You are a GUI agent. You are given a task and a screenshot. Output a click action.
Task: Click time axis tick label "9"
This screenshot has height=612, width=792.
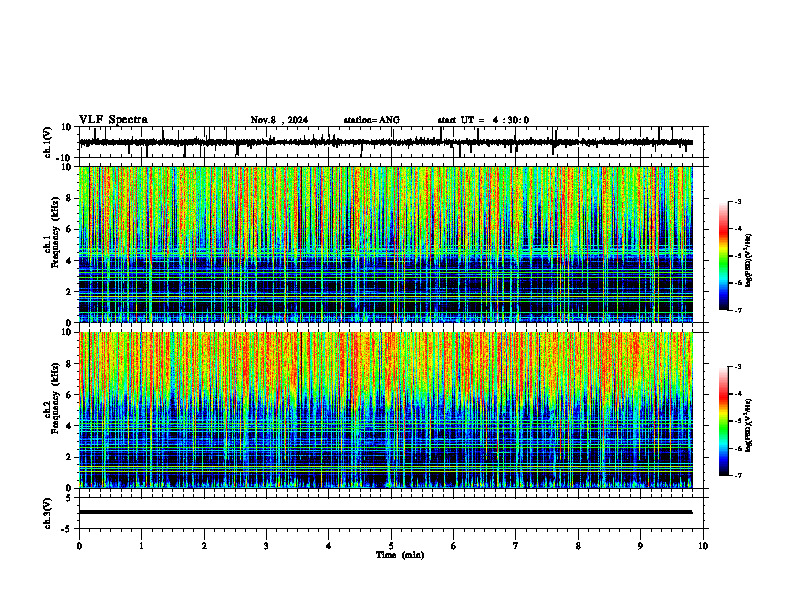[640, 546]
